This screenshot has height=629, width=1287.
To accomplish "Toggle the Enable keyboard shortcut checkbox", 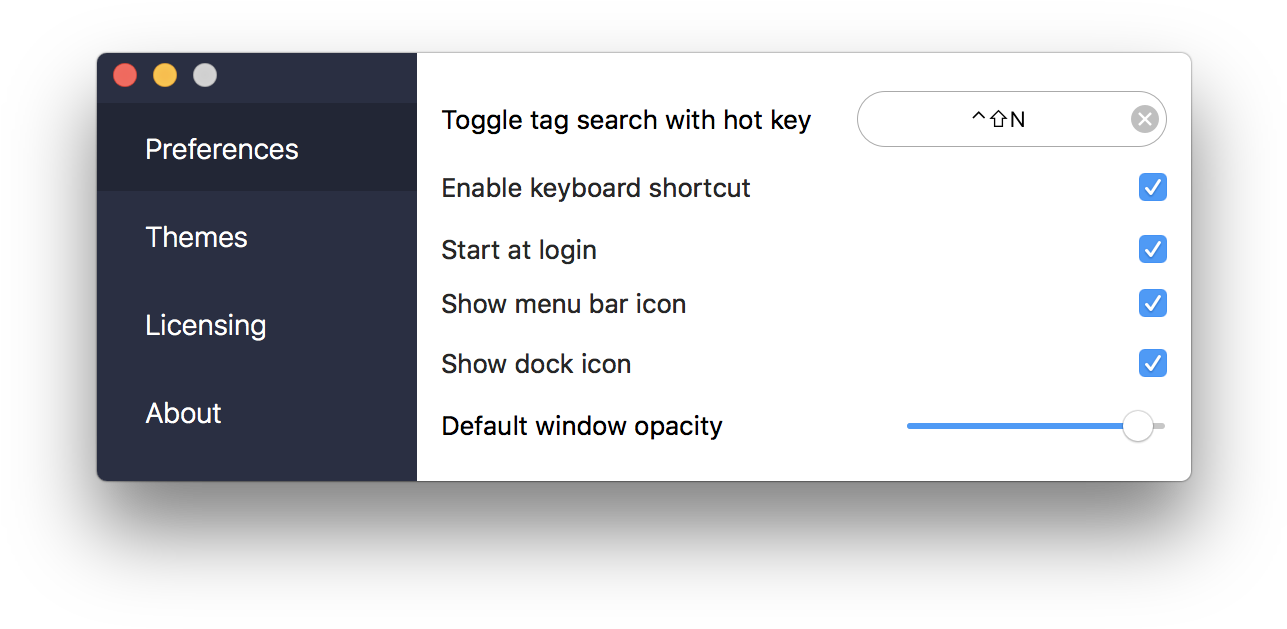I will click(x=1153, y=187).
